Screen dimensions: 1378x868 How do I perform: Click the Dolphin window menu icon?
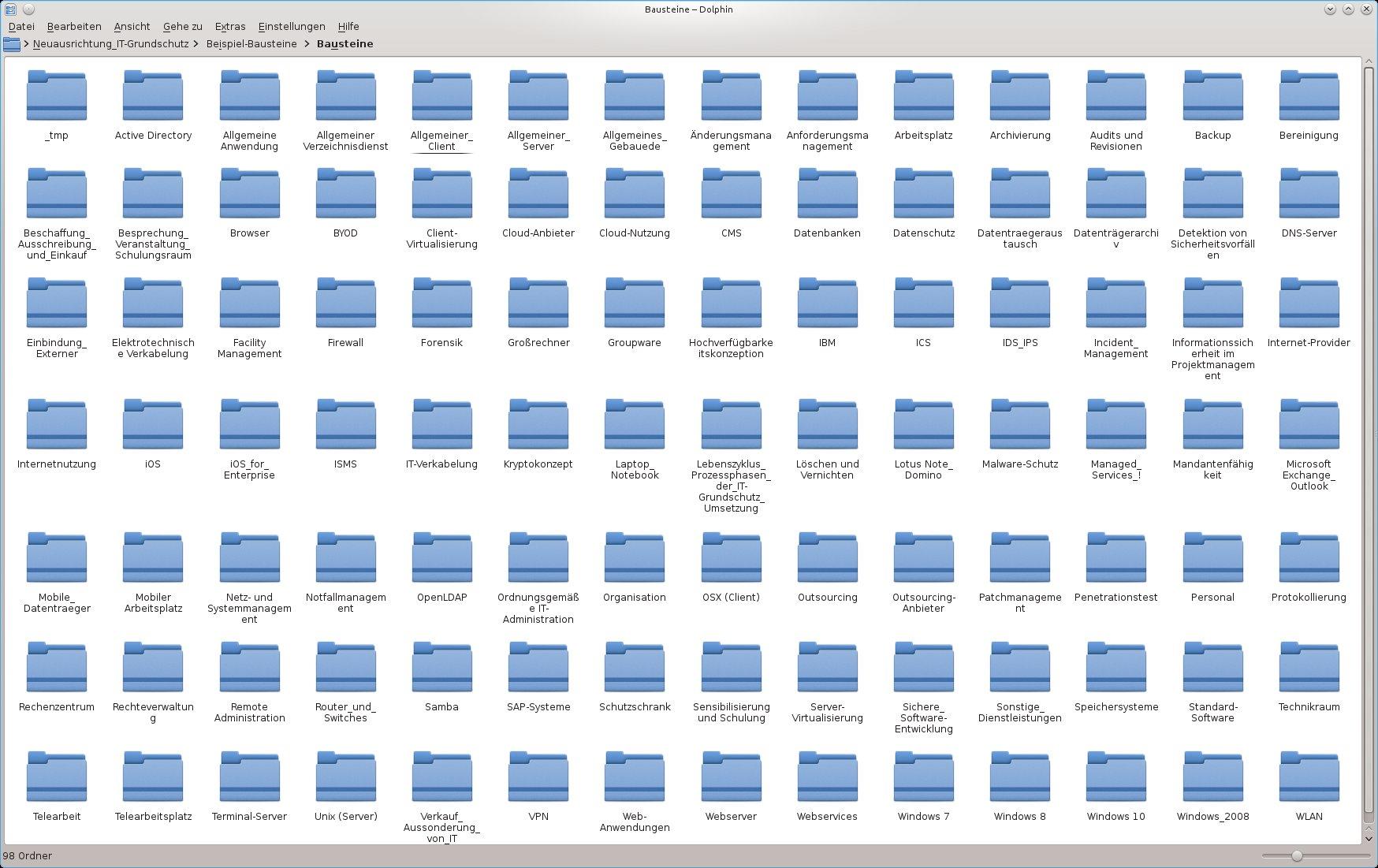[x=10, y=9]
